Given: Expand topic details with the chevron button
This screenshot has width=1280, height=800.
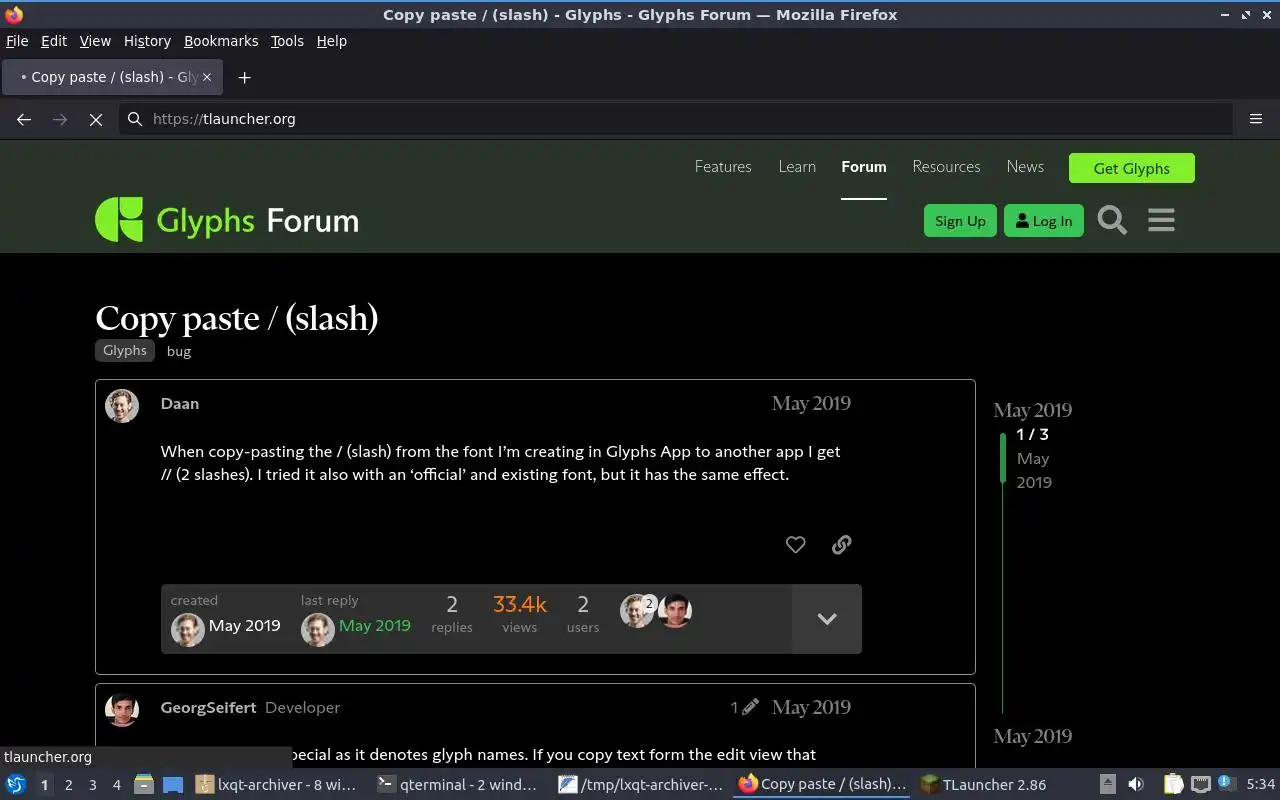Looking at the screenshot, I should pos(826,619).
